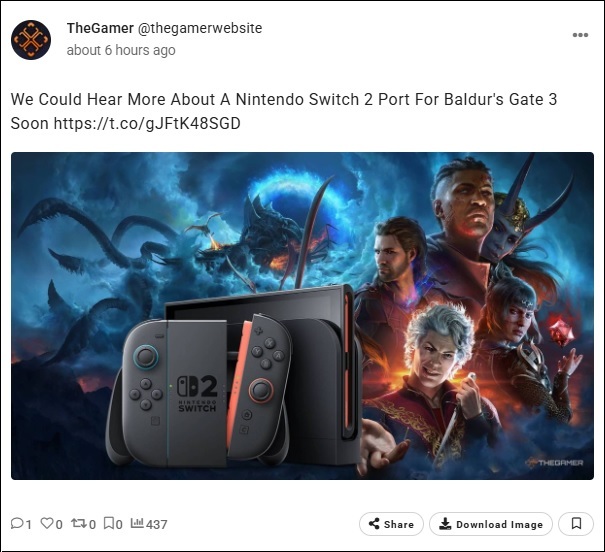Image resolution: width=605 pixels, height=552 pixels.
Task: Click the share icon inside Share button
Action: pos(374,523)
